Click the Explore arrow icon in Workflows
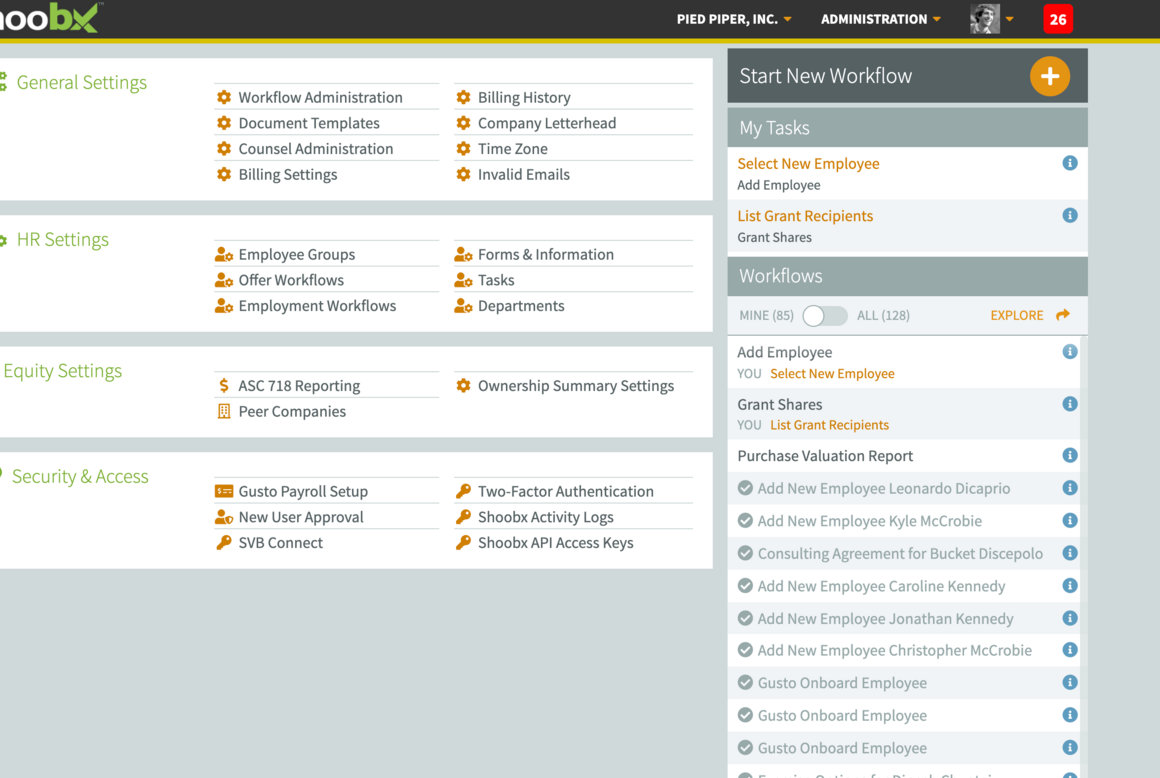Screen dimensions: 1160x778 click(1063, 315)
